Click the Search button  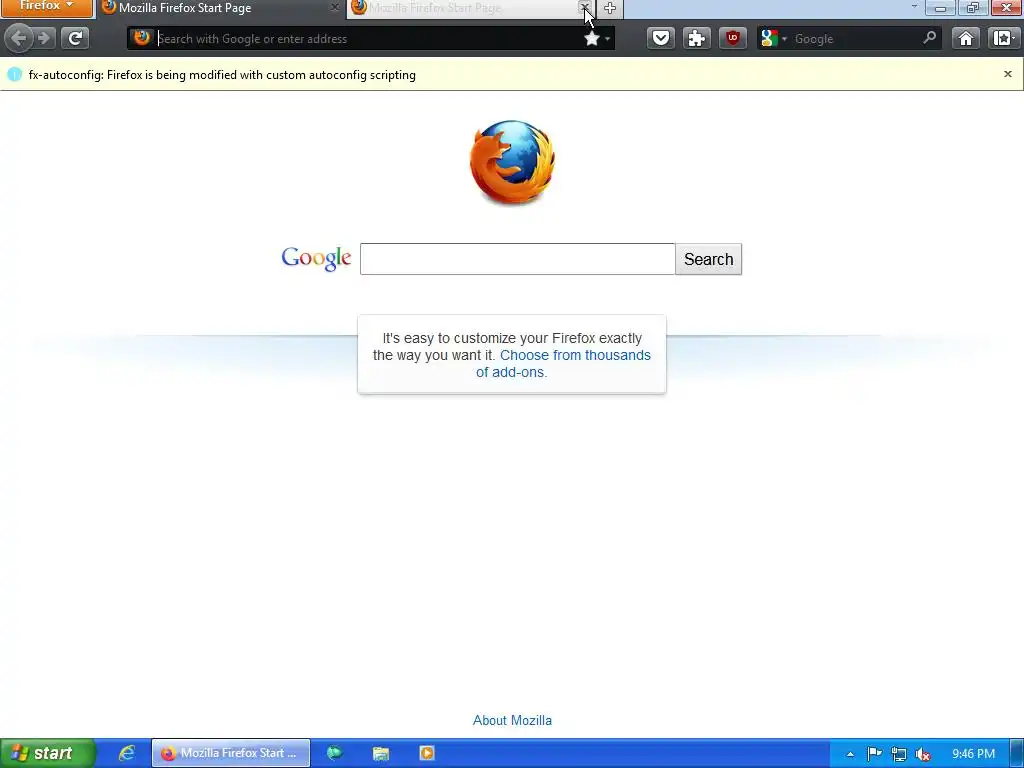coord(709,259)
